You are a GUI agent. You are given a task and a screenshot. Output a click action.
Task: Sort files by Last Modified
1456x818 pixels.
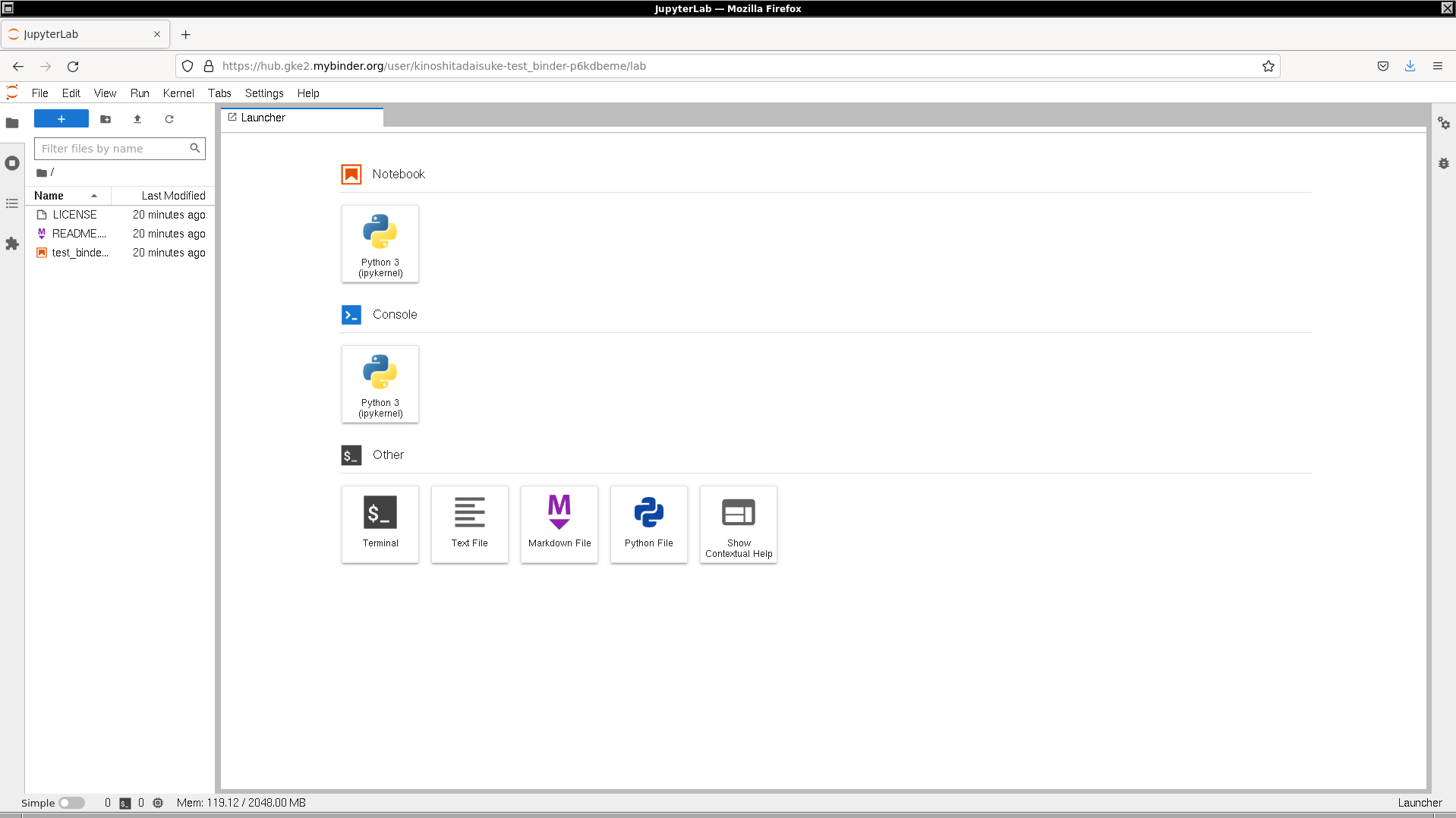click(172, 196)
